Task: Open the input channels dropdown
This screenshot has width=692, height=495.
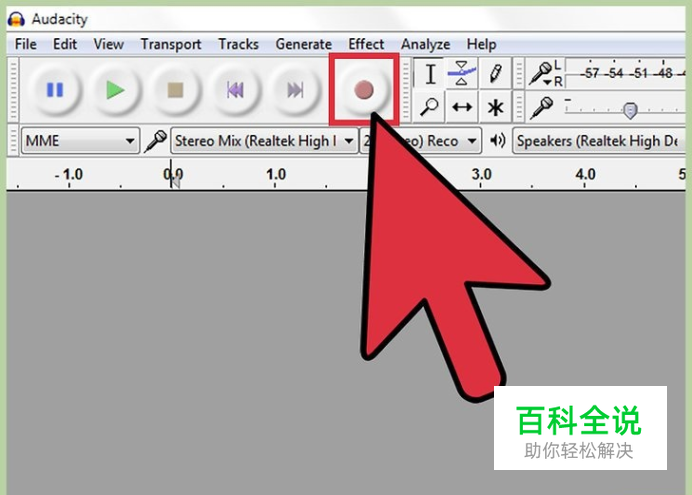Action: click(x=421, y=141)
